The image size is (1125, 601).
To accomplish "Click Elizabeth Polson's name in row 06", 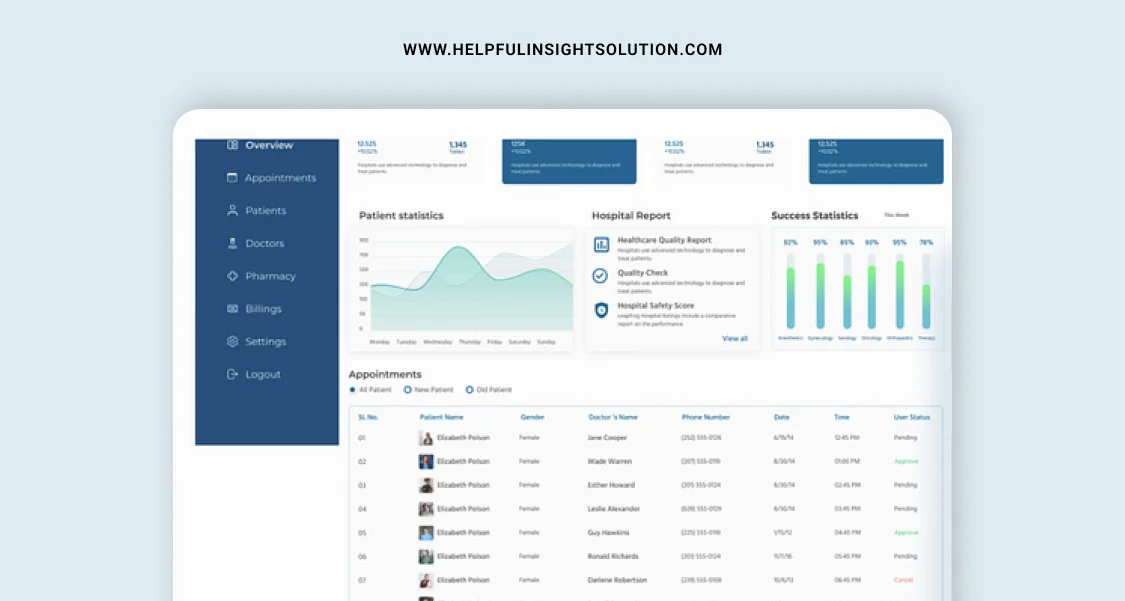I will 463,556.
